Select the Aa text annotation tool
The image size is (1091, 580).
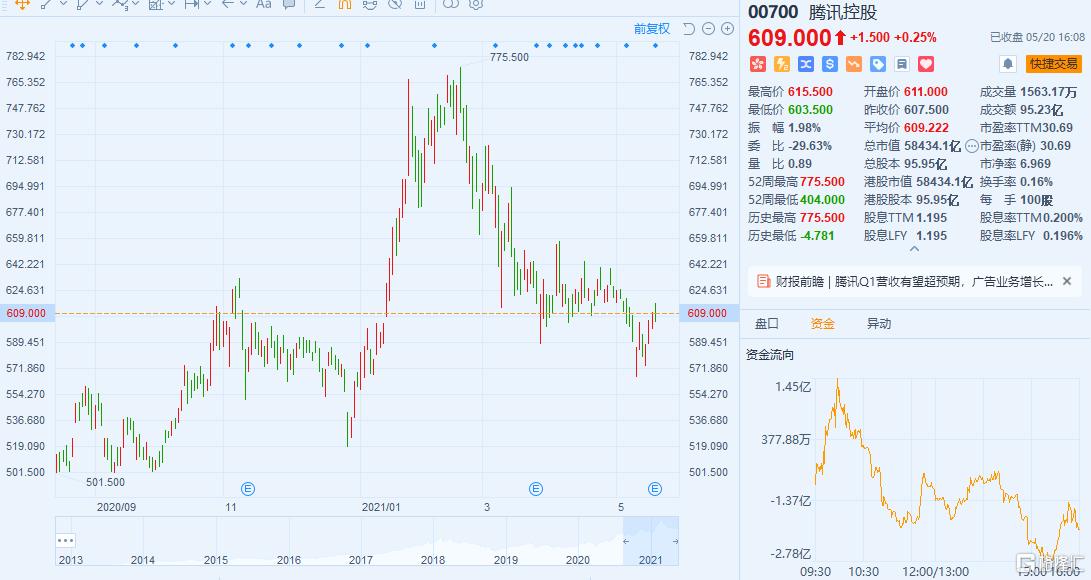[x=264, y=4]
